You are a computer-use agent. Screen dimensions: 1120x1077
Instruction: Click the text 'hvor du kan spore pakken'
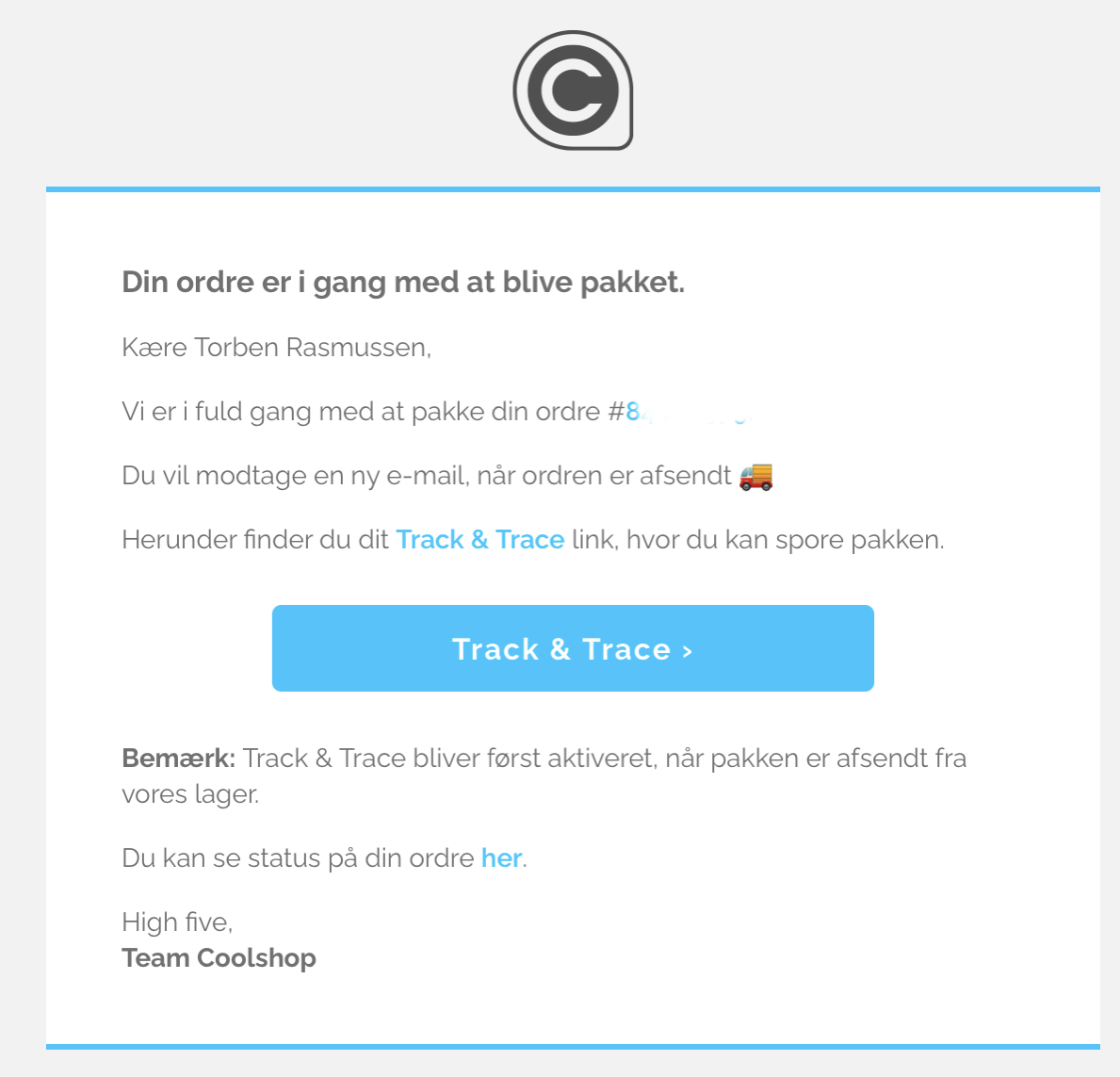784,540
